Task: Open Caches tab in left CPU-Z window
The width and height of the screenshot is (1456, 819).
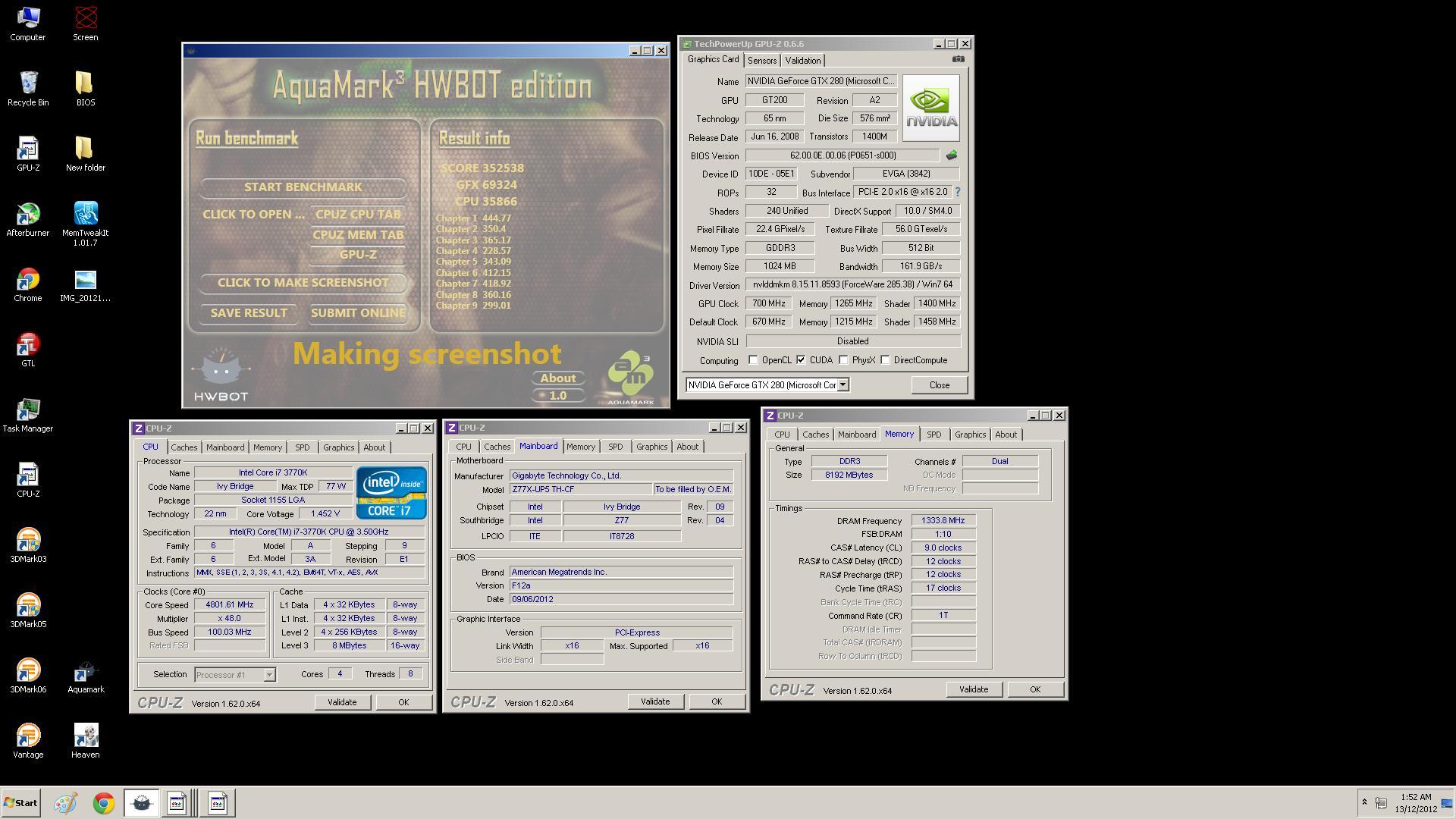Action: [x=184, y=447]
